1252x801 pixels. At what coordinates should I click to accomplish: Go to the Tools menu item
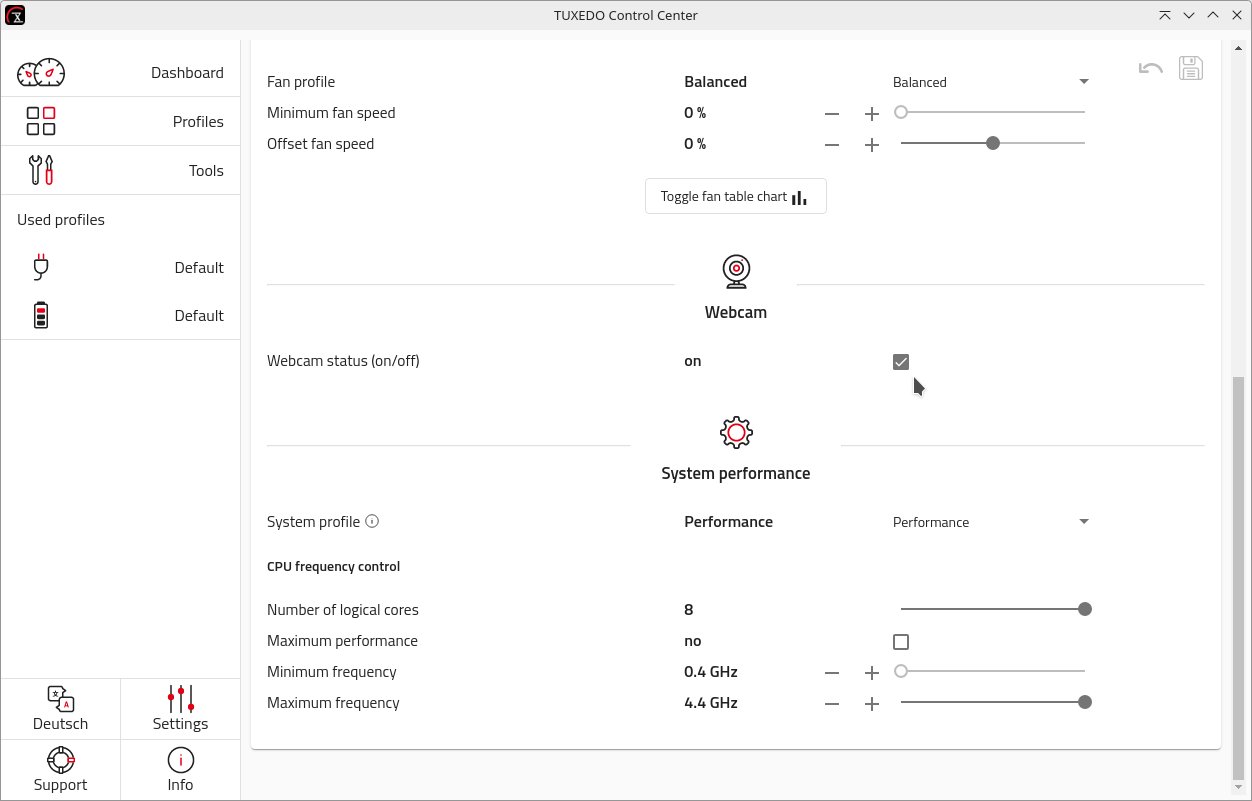(120, 170)
